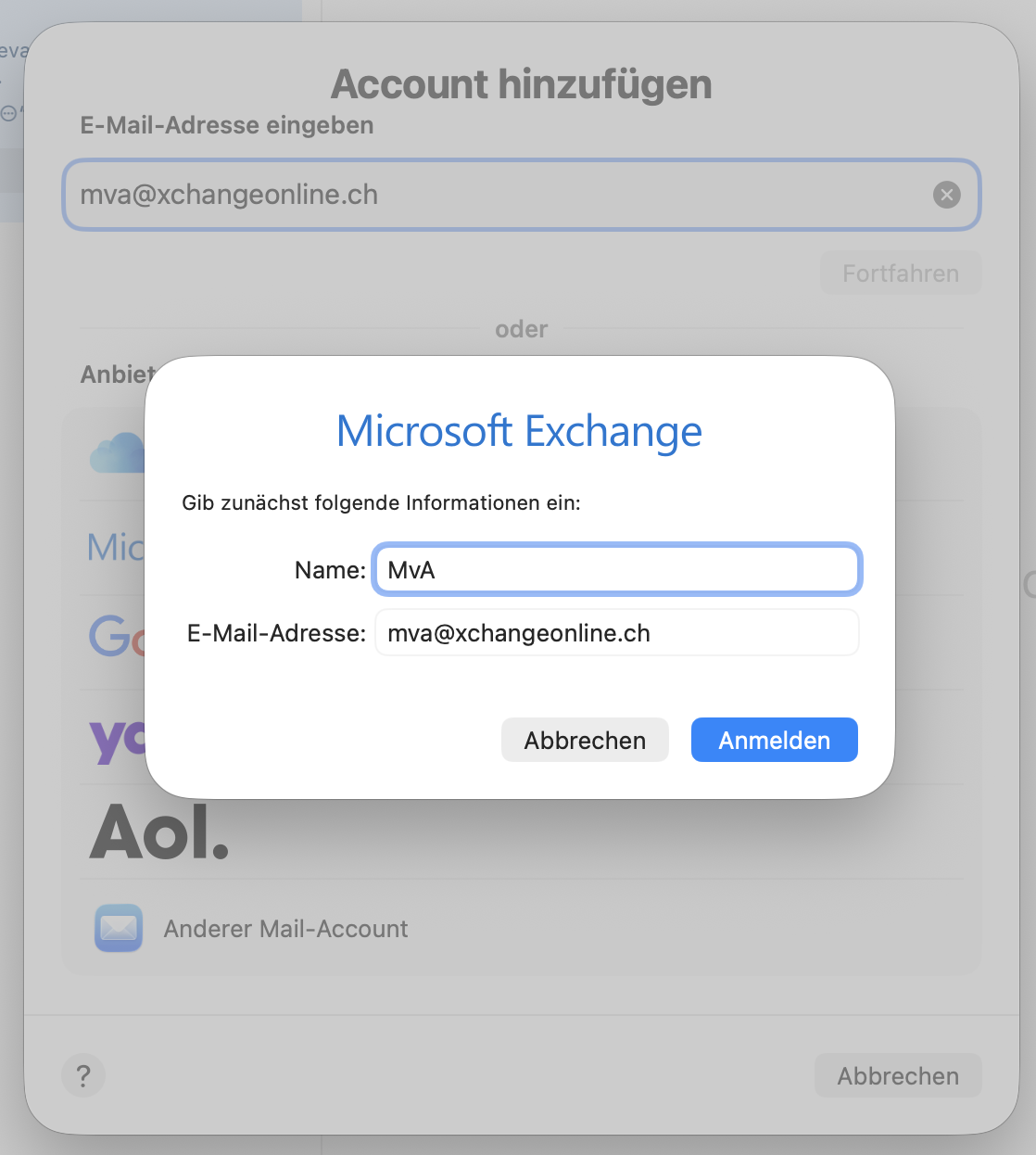
Task: Click the more options ellipsis icon at top left
Action: 9,114
